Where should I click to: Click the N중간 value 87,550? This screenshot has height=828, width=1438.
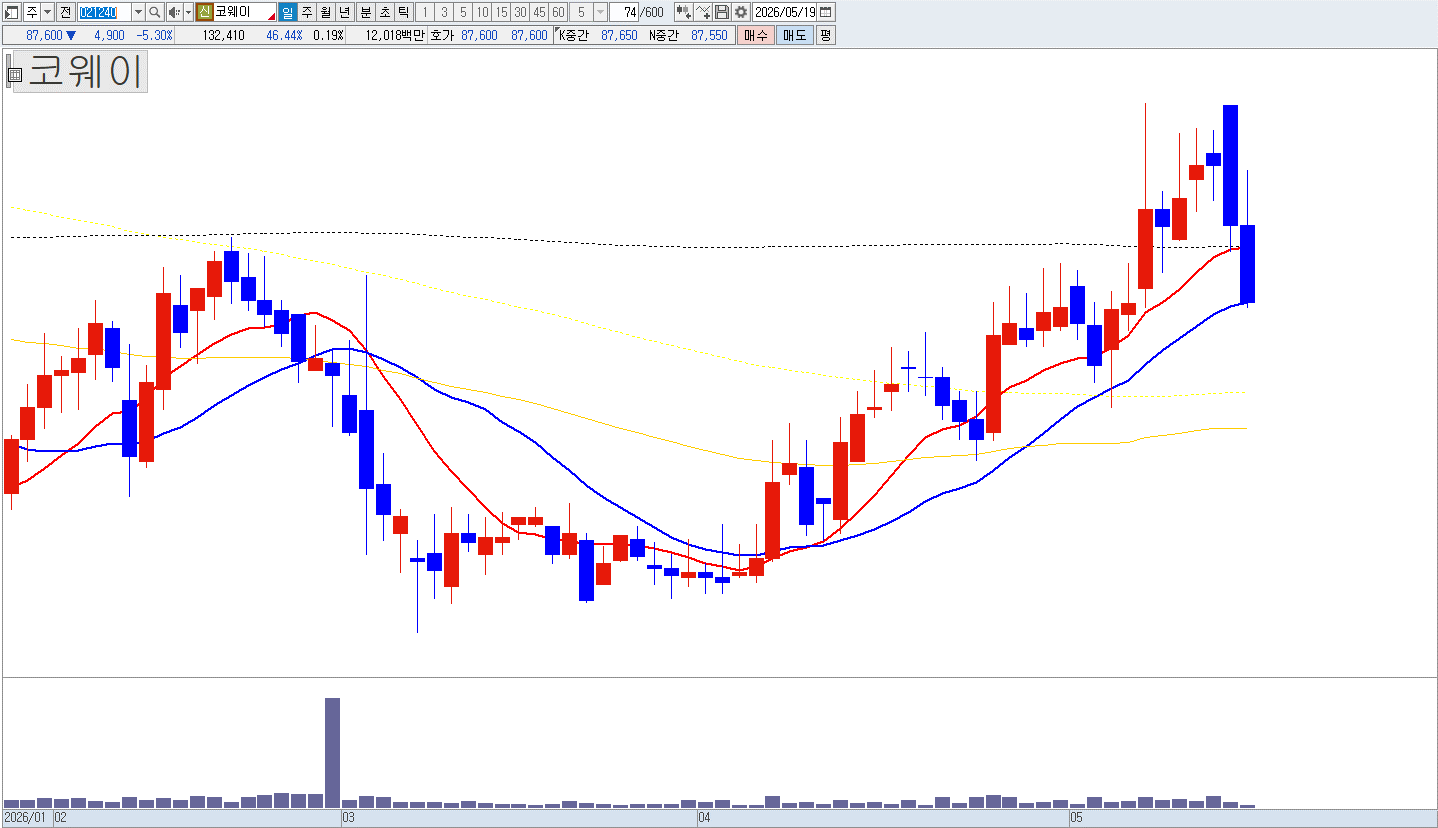coord(709,35)
